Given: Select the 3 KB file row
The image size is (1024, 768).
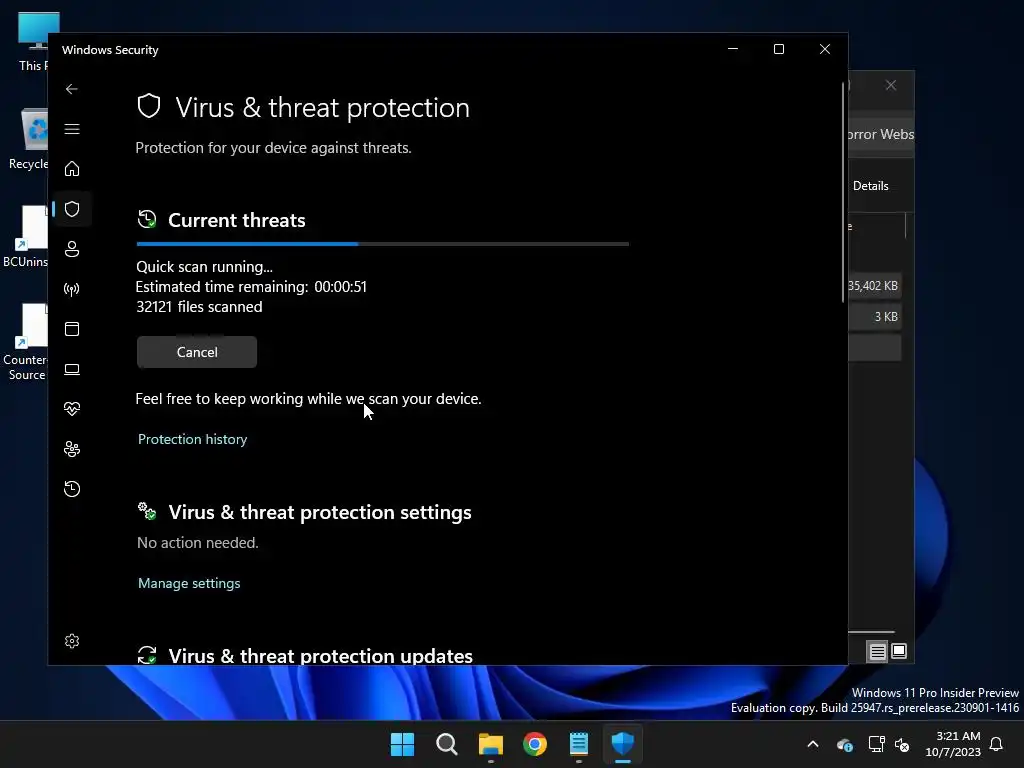Looking at the screenshot, I should coord(874,317).
